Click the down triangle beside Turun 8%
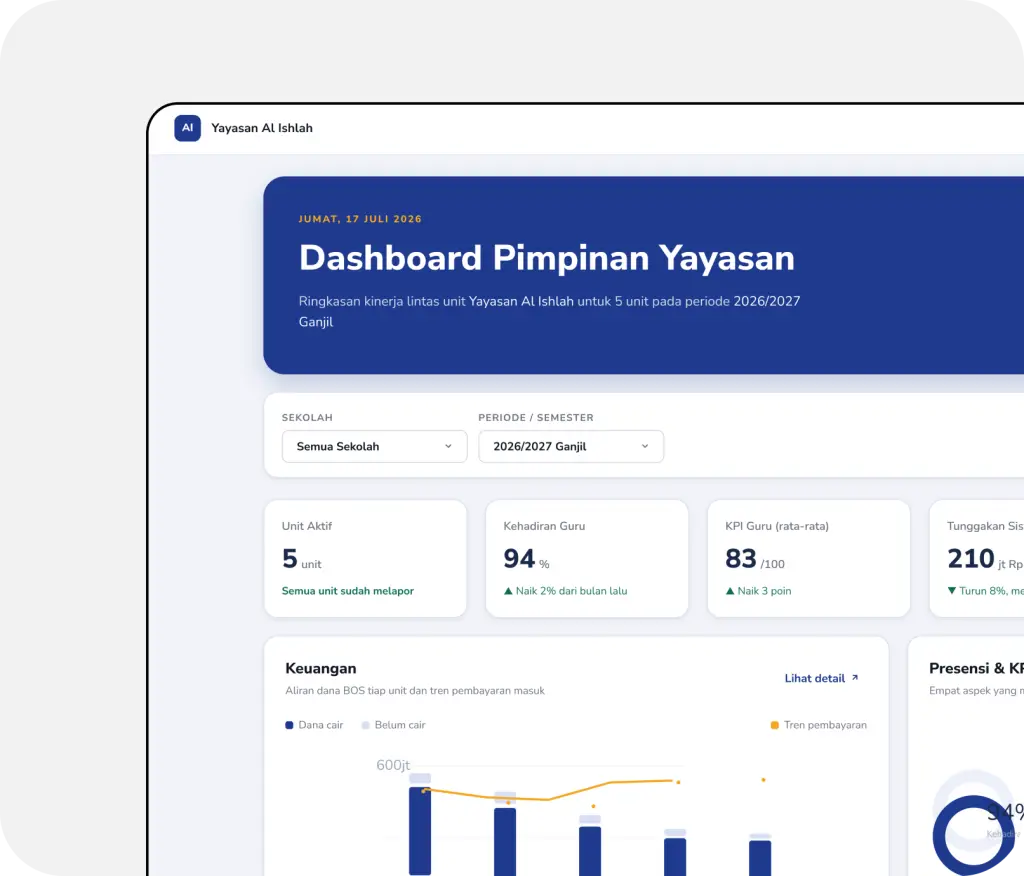This screenshot has height=876, width=1024. pos(952,591)
